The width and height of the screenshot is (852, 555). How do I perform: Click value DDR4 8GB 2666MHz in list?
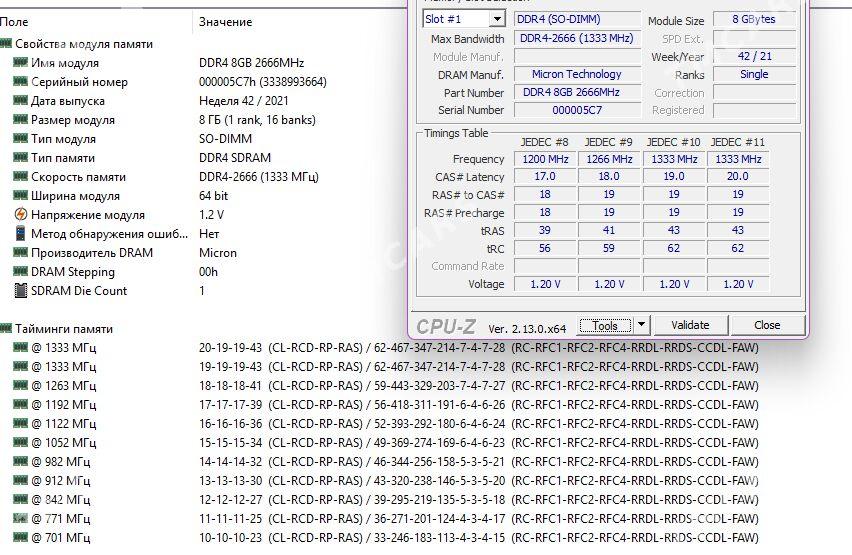(x=251, y=63)
